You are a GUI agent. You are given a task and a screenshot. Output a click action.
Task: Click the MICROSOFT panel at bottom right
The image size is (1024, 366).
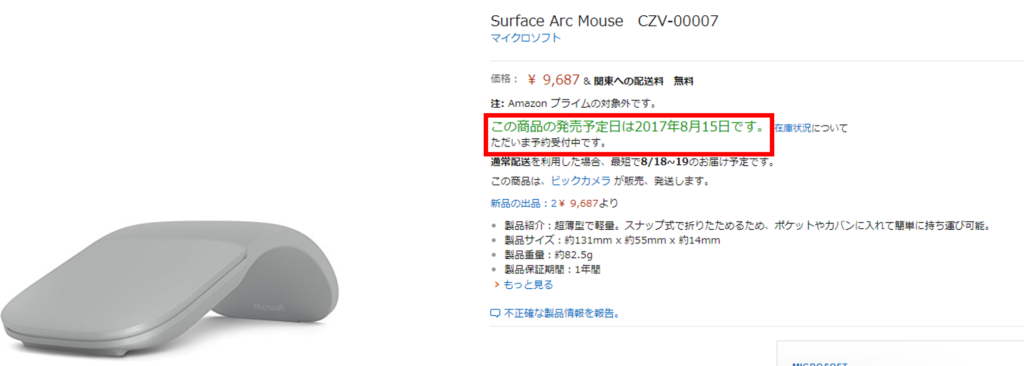(x=900, y=353)
